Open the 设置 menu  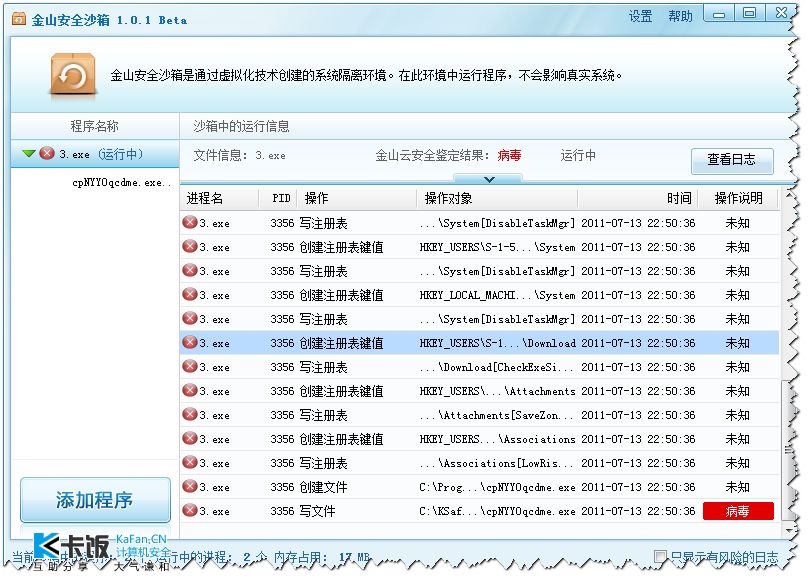(640, 17)
